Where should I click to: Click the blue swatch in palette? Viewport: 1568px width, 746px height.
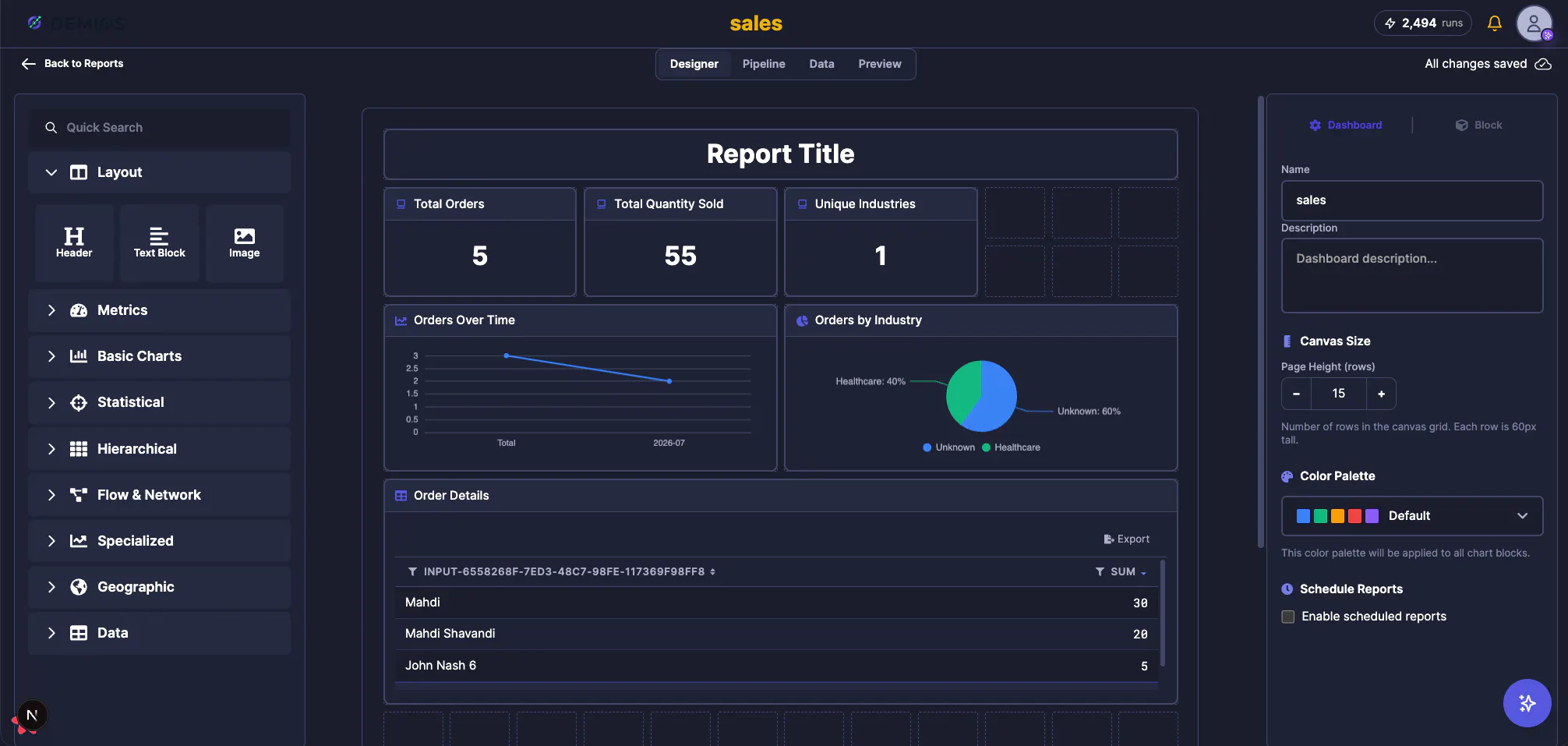pos(1303,516)
